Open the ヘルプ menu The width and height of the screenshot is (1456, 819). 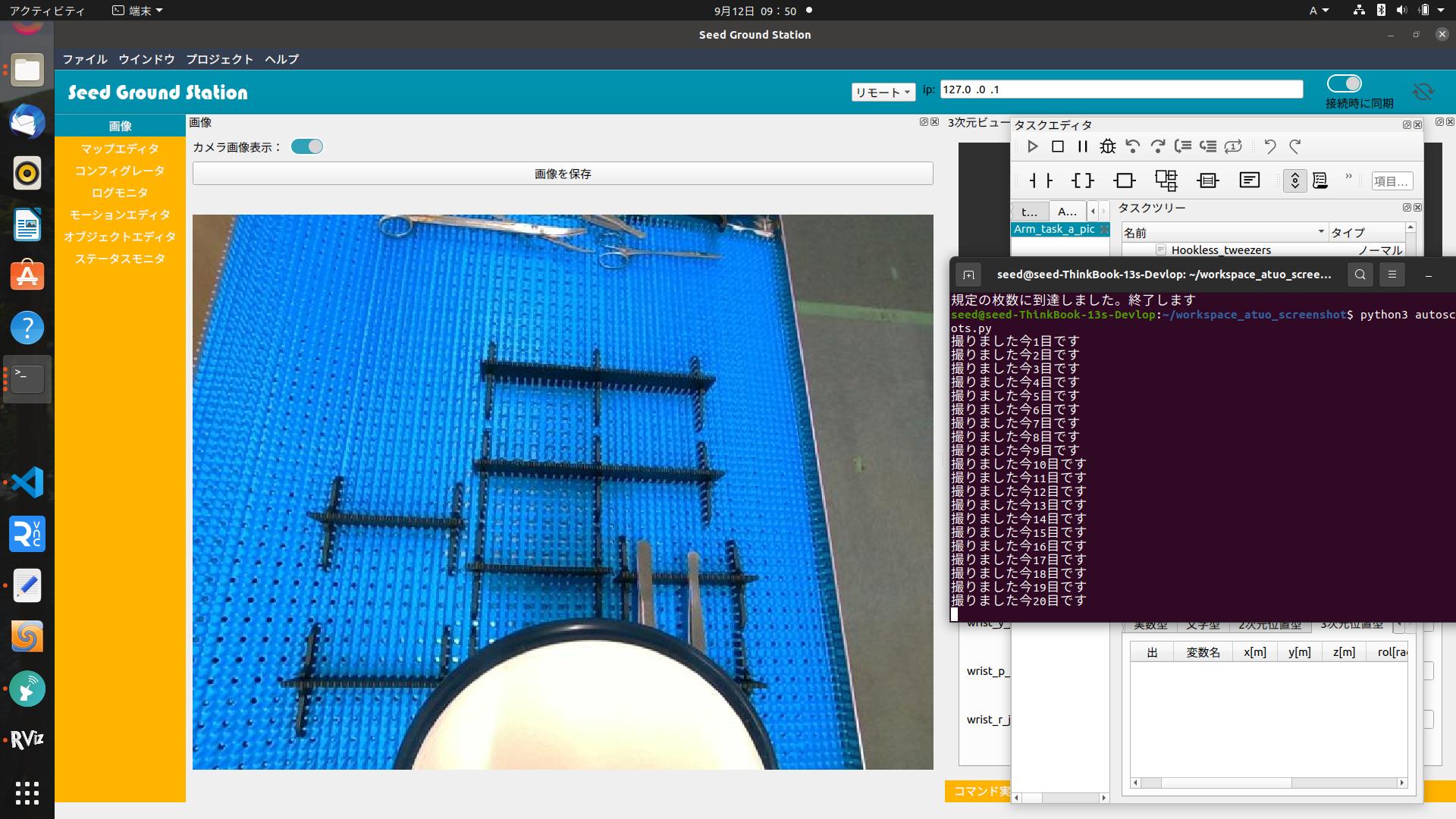[x=282, y=59]
